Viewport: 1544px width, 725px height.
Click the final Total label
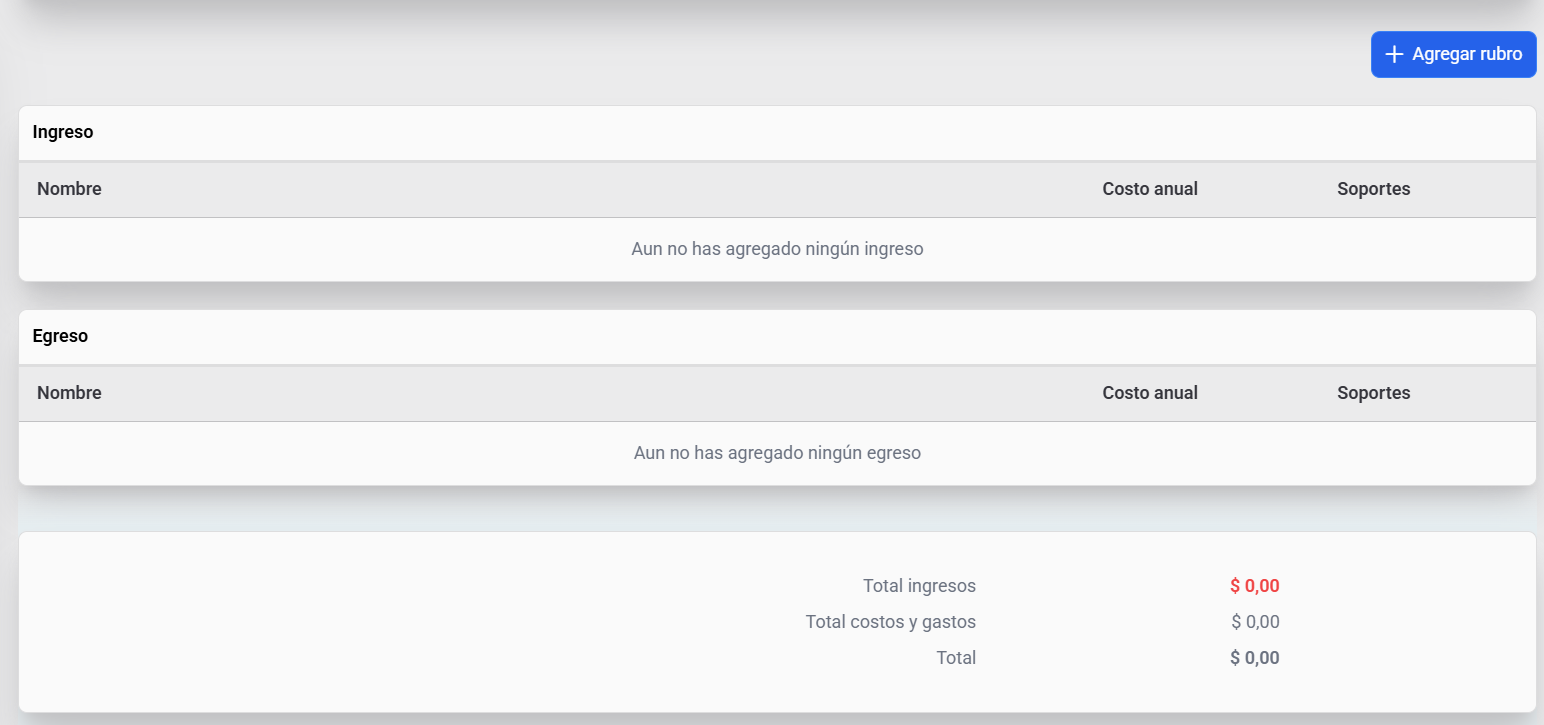click(955, 658)
